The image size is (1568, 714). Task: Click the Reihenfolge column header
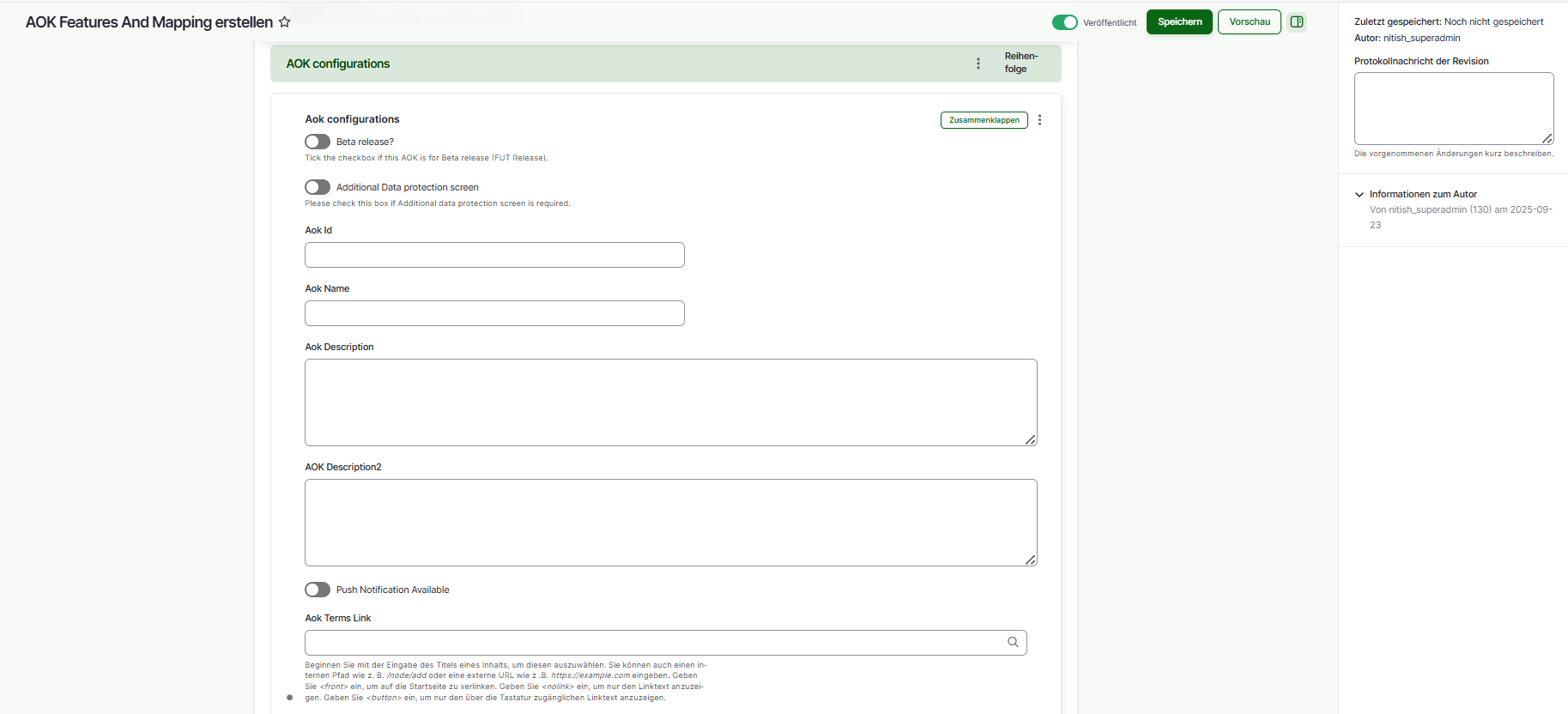click(x=1020, y=63)
